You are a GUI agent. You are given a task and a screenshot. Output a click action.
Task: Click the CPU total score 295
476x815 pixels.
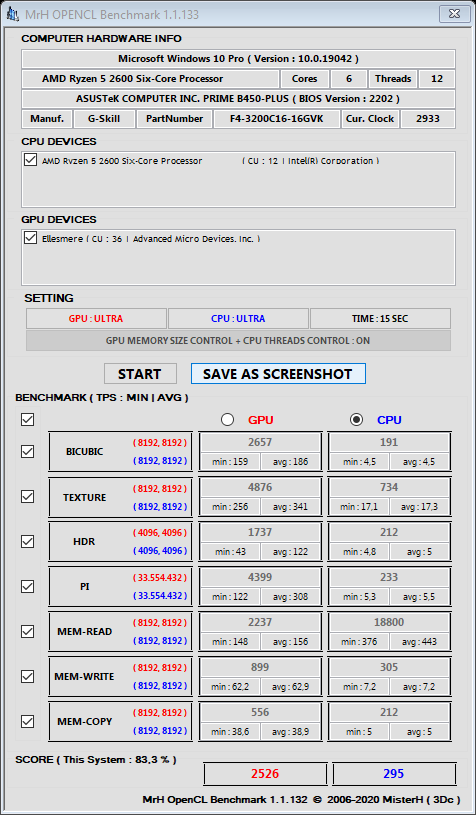tap(394, 773)
